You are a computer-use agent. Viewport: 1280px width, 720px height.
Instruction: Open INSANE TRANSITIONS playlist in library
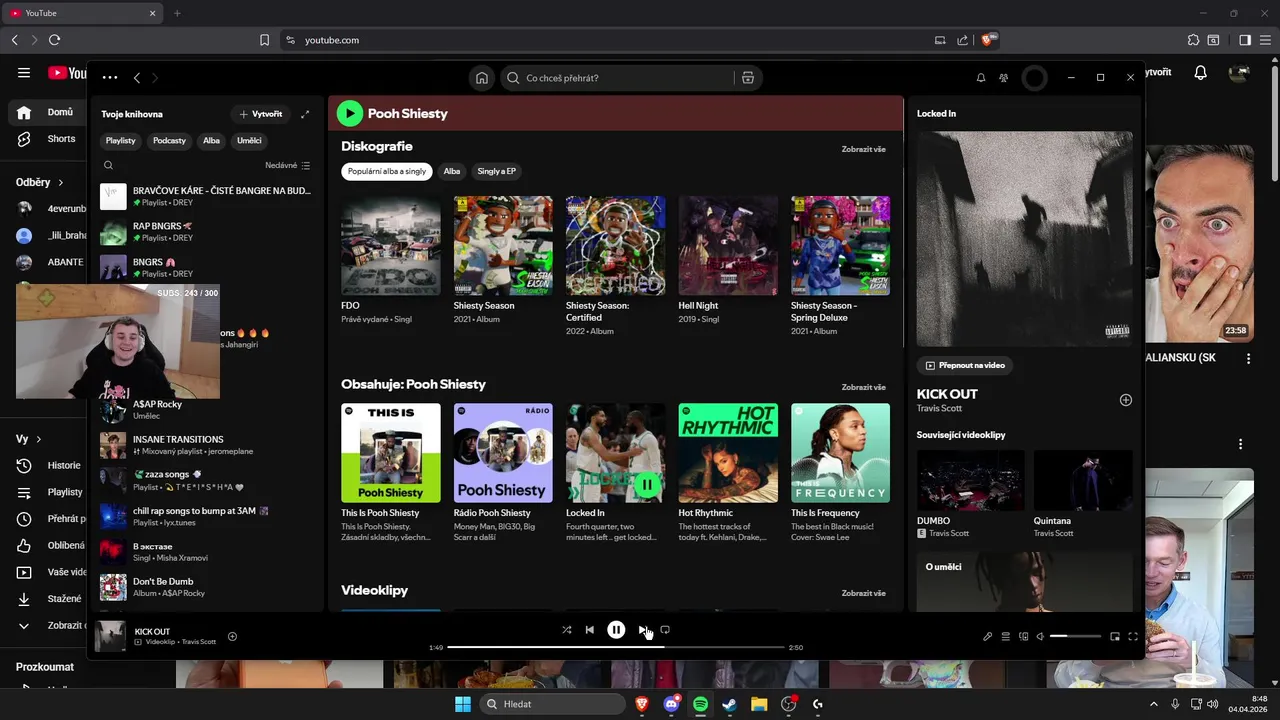click(x=206, y=445)
